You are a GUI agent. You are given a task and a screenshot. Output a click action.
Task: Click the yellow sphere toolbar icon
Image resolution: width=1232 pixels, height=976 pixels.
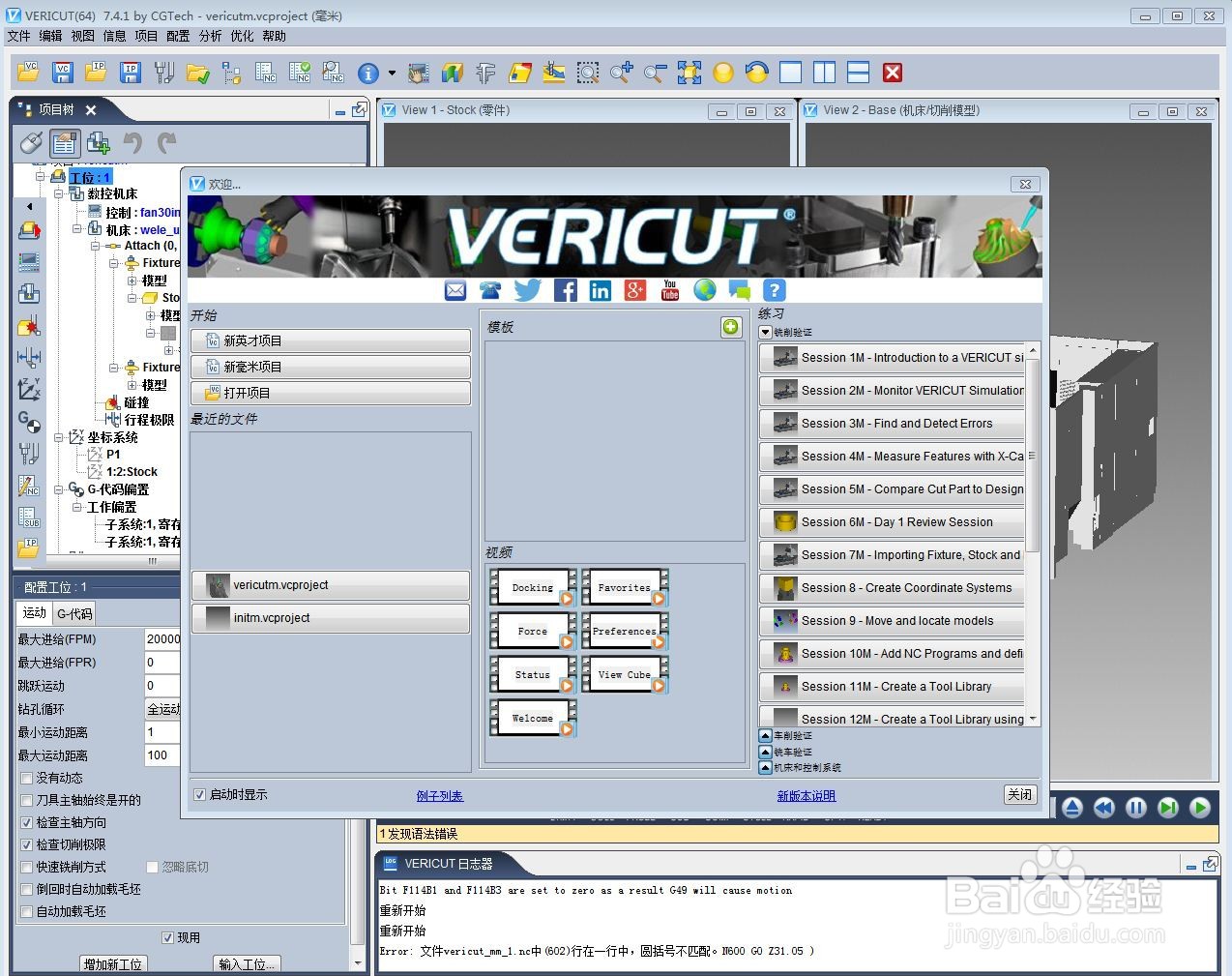tap(722, 73)
